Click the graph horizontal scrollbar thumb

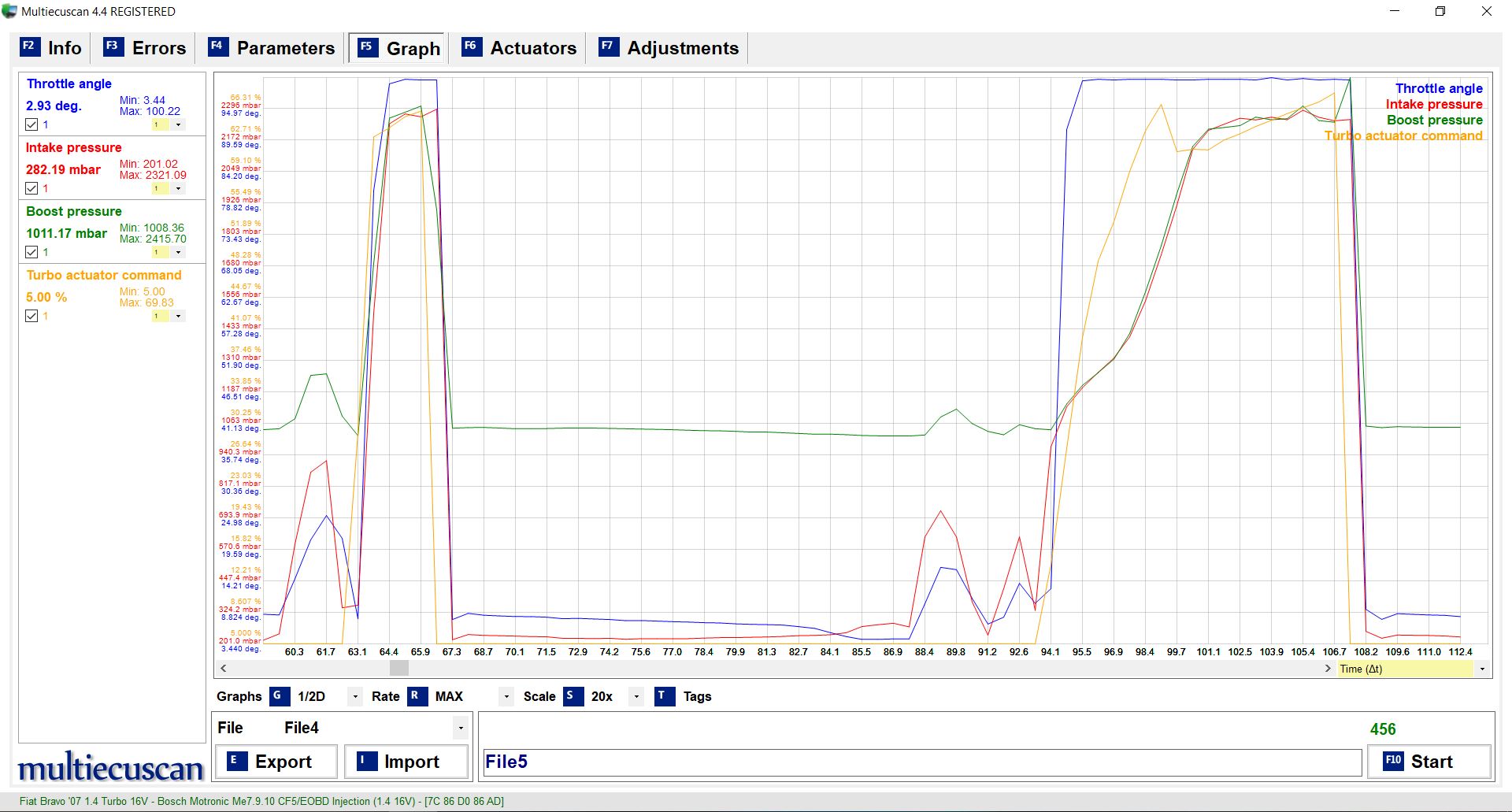click(399, 668)
